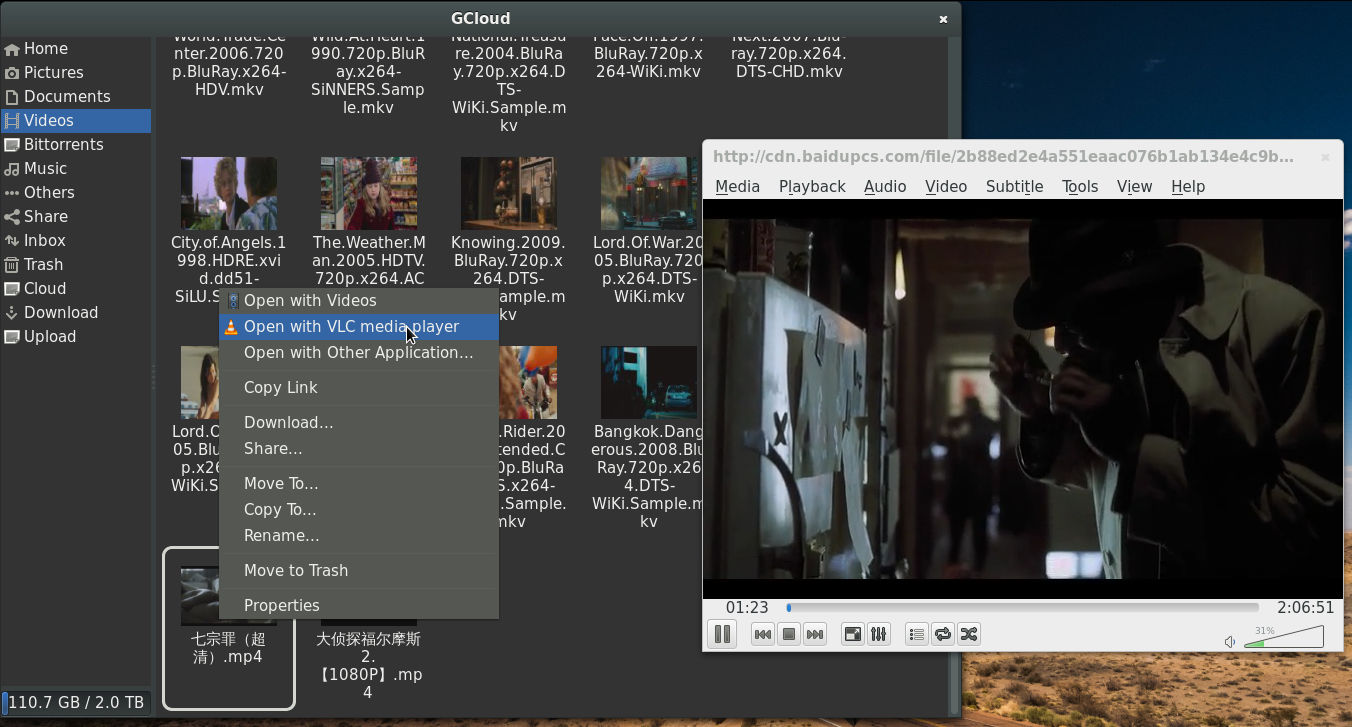Pause the VLC playback
This screenshot has height=727, width=1352.
click(721, 634)
